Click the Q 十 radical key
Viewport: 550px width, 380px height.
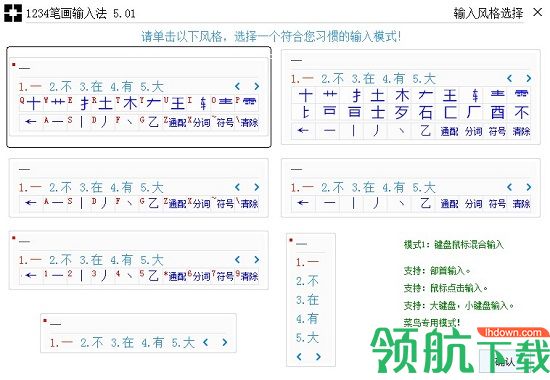[31, 103]
